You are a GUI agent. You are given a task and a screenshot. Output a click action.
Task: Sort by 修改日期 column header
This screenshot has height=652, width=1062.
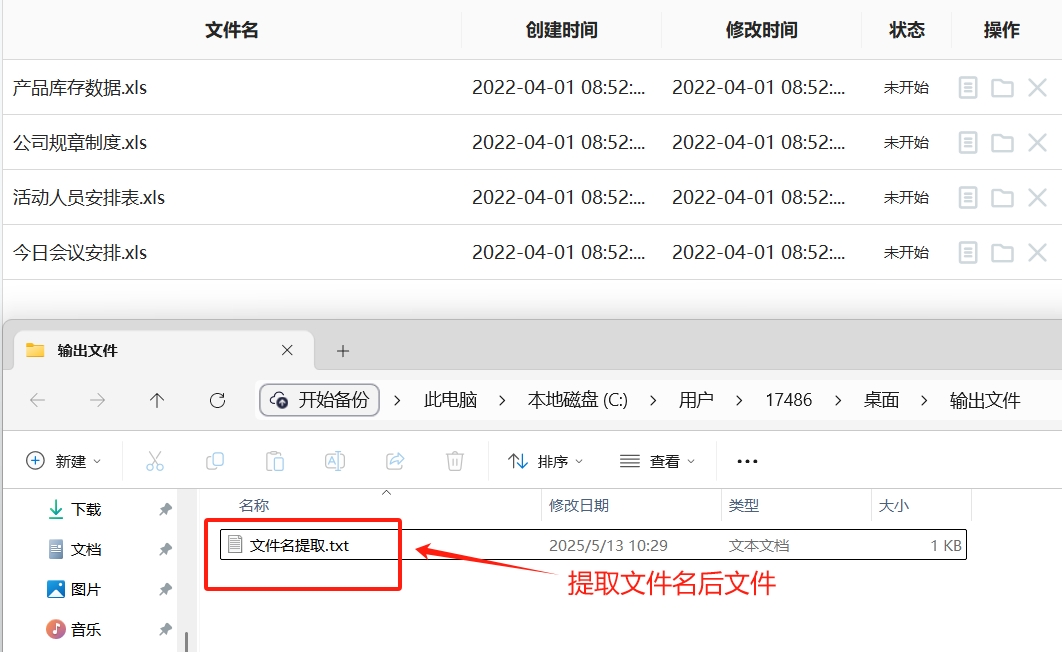[578, 506]
